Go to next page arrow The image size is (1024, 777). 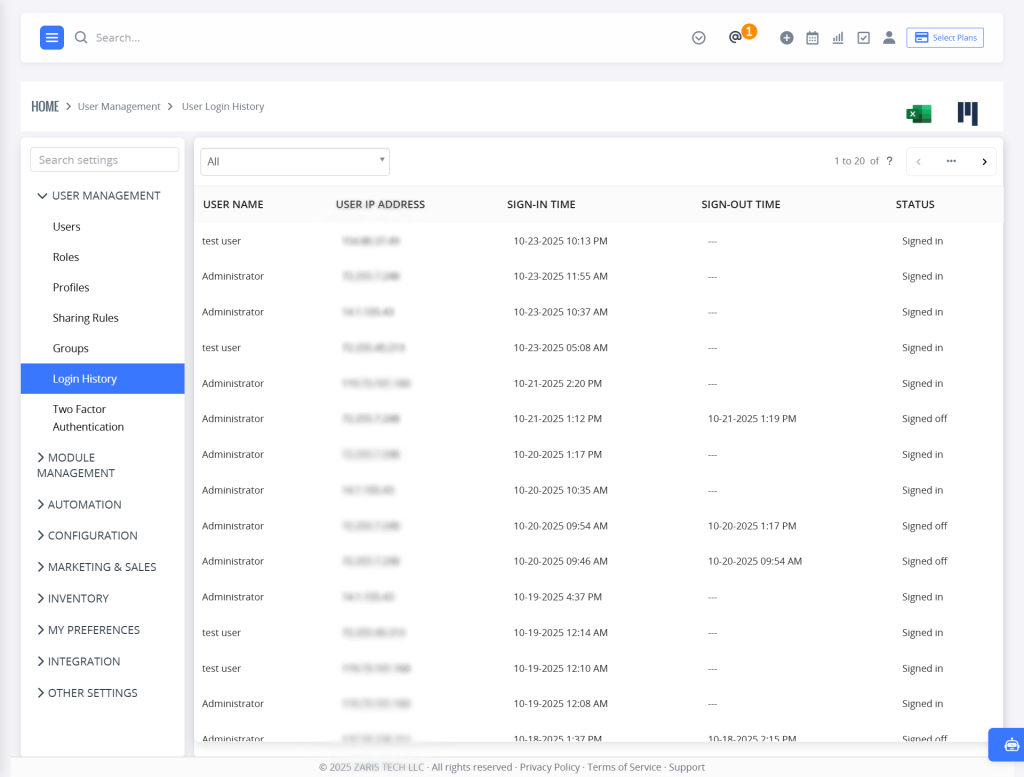[x=984, y=162]
